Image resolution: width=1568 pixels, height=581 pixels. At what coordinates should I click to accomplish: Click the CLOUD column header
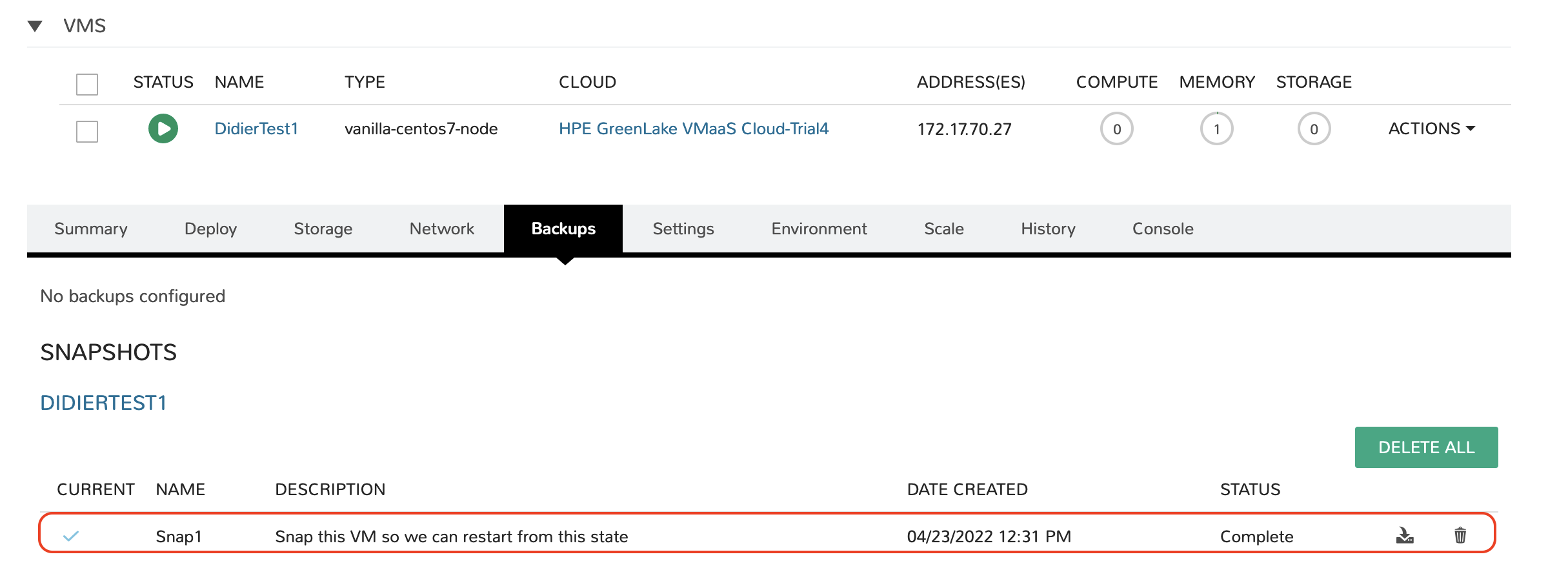tap(587, 82)
